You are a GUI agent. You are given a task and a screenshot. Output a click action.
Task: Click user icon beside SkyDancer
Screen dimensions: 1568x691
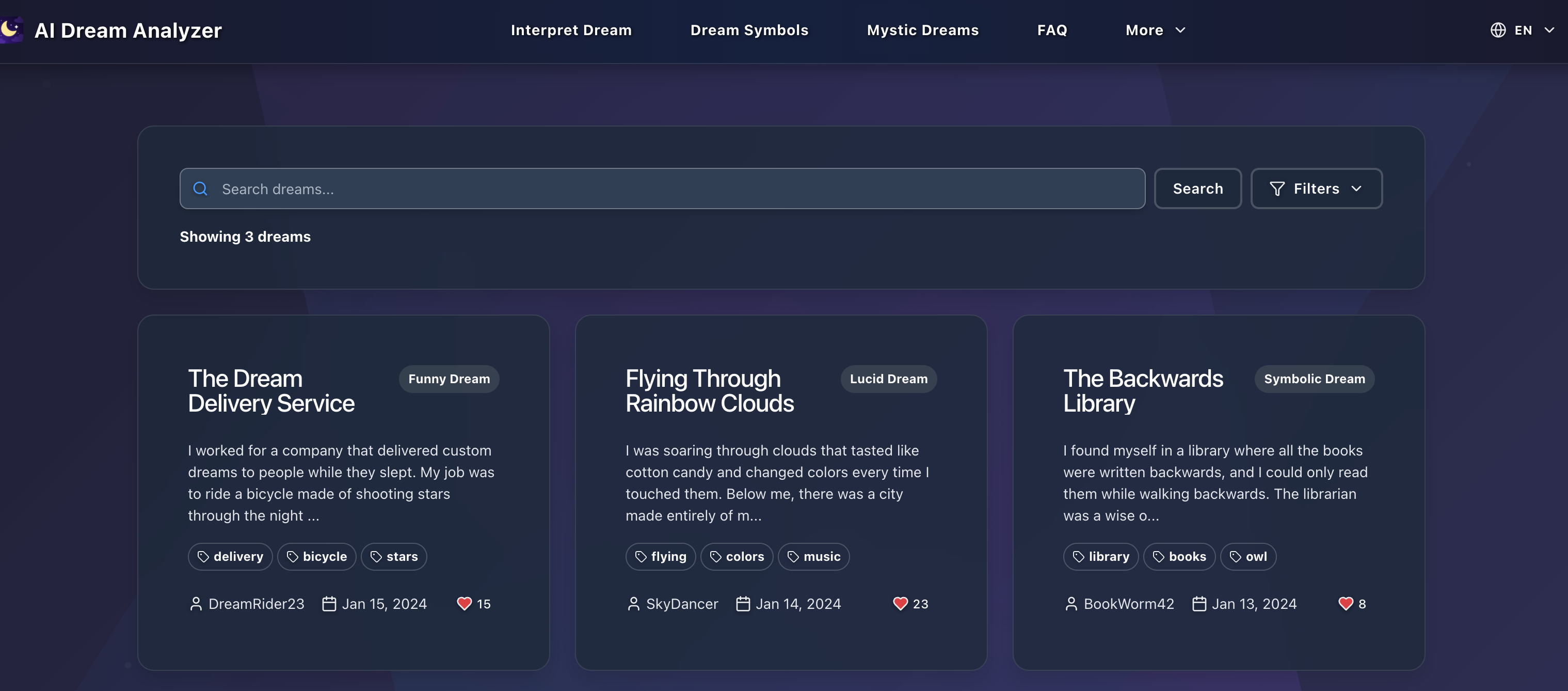coord(634,603)
